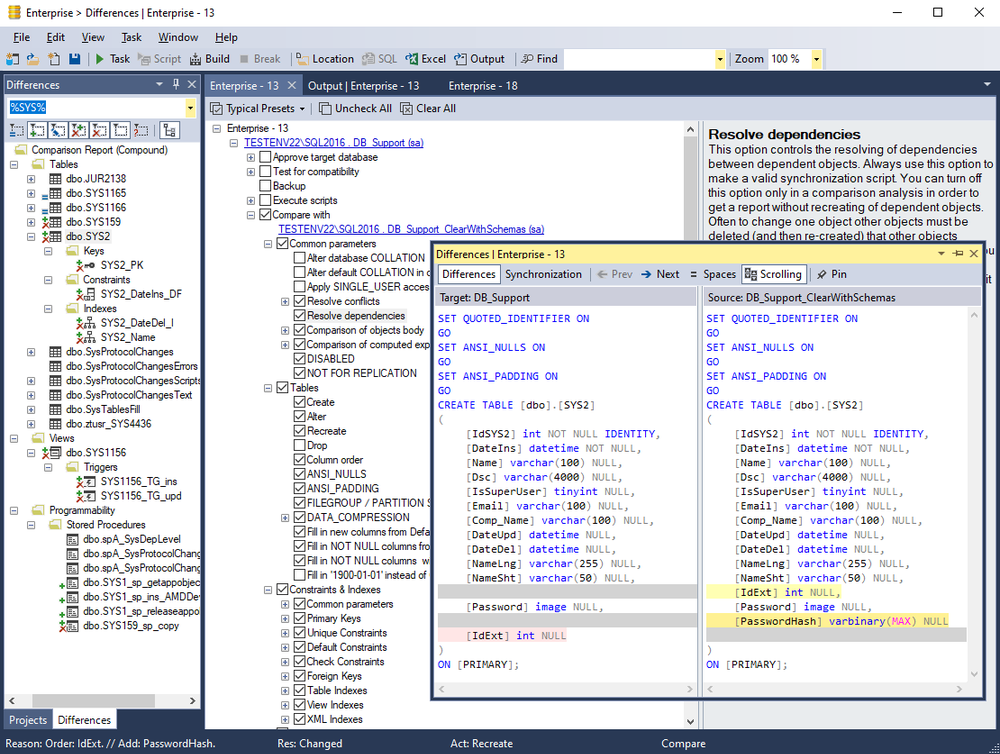Open the Find combo box dropdown arrow
This screenshot has width=1000, height=754.
click(x=720, y=59)
